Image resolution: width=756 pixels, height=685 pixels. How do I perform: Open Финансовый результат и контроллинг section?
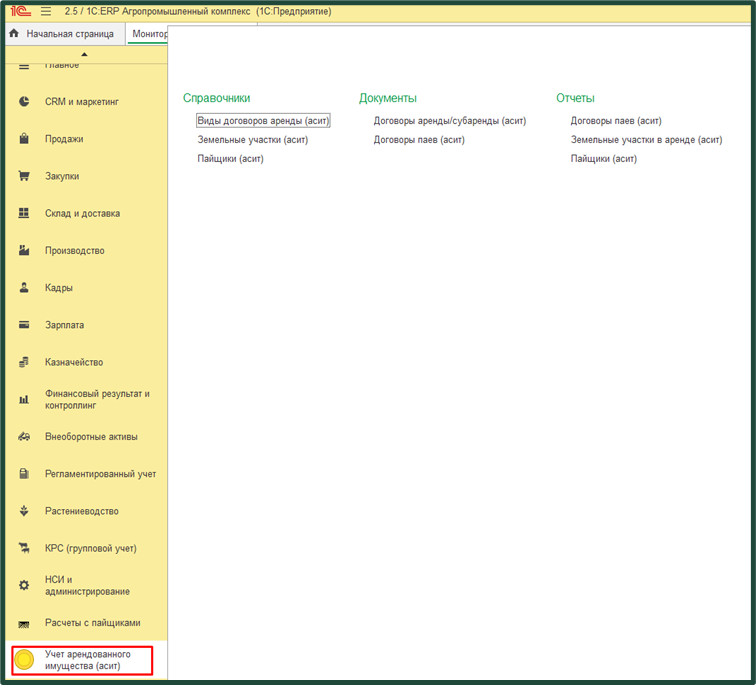[97, 399]
